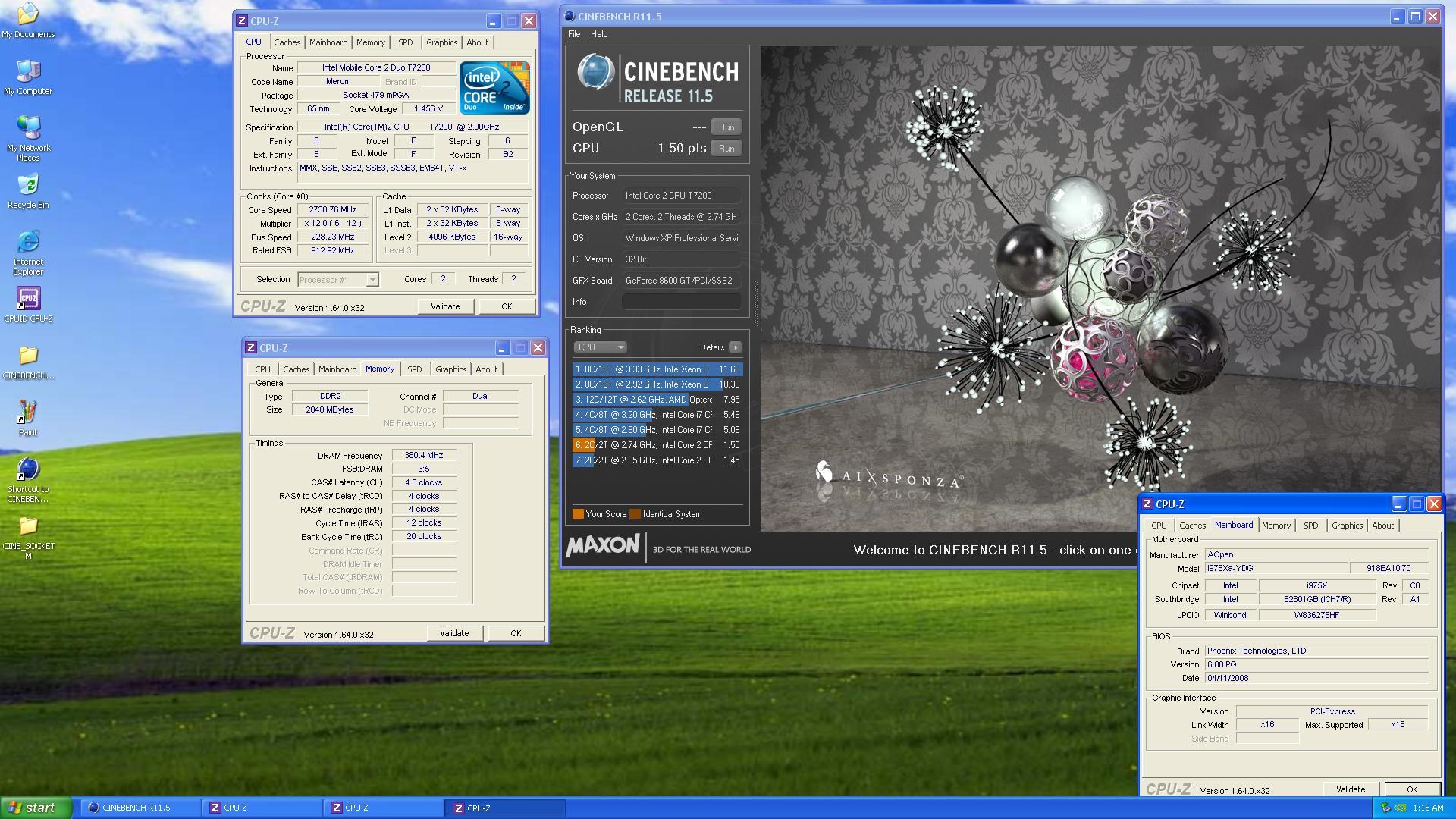Select ranking row 4C/8T @ 3.20 GHz
The image size is (1456, 819).
[x=657, y=415]
